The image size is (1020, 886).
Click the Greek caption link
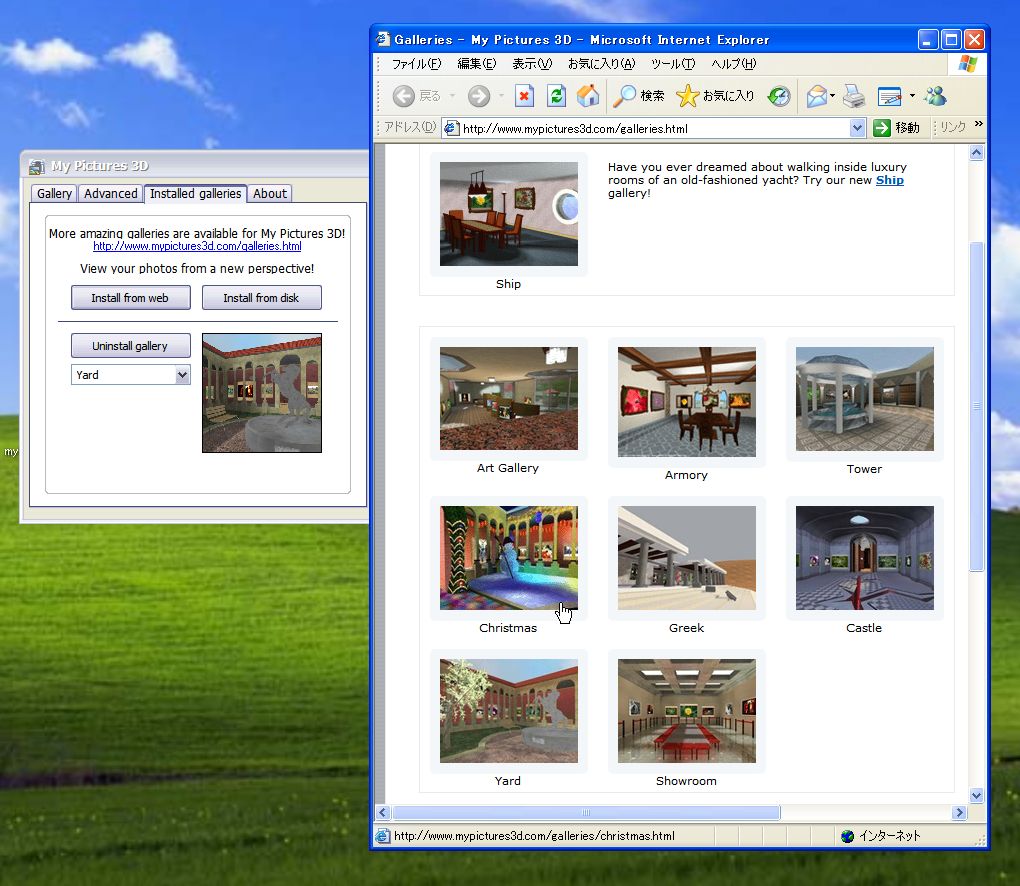(x=686, y=628)
